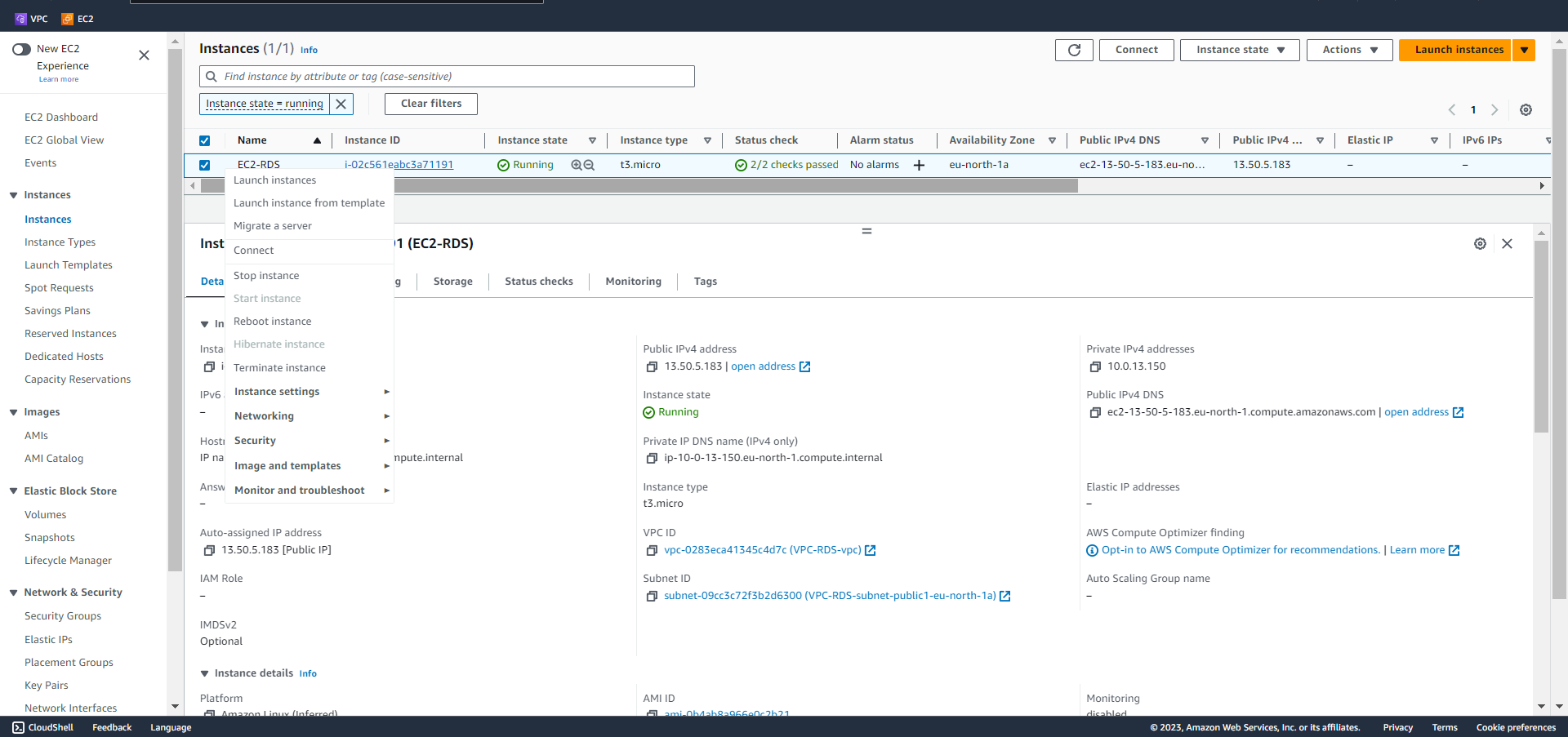The width and height of the screenshot is (1568, 737).
Task: Go to next page of instances
Action: (x=1494, y=109)
